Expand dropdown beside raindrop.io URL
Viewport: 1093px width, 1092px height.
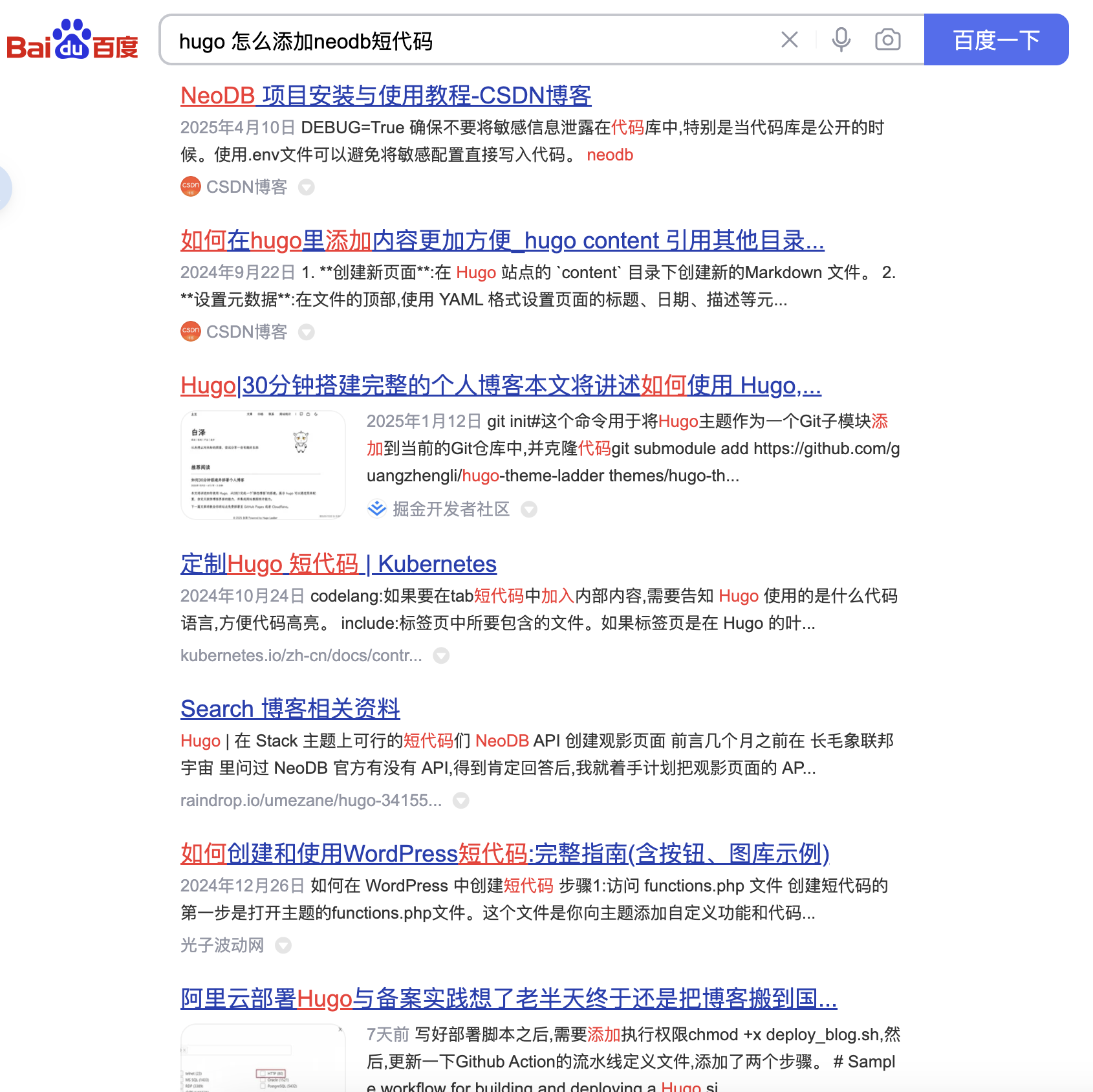460,801
